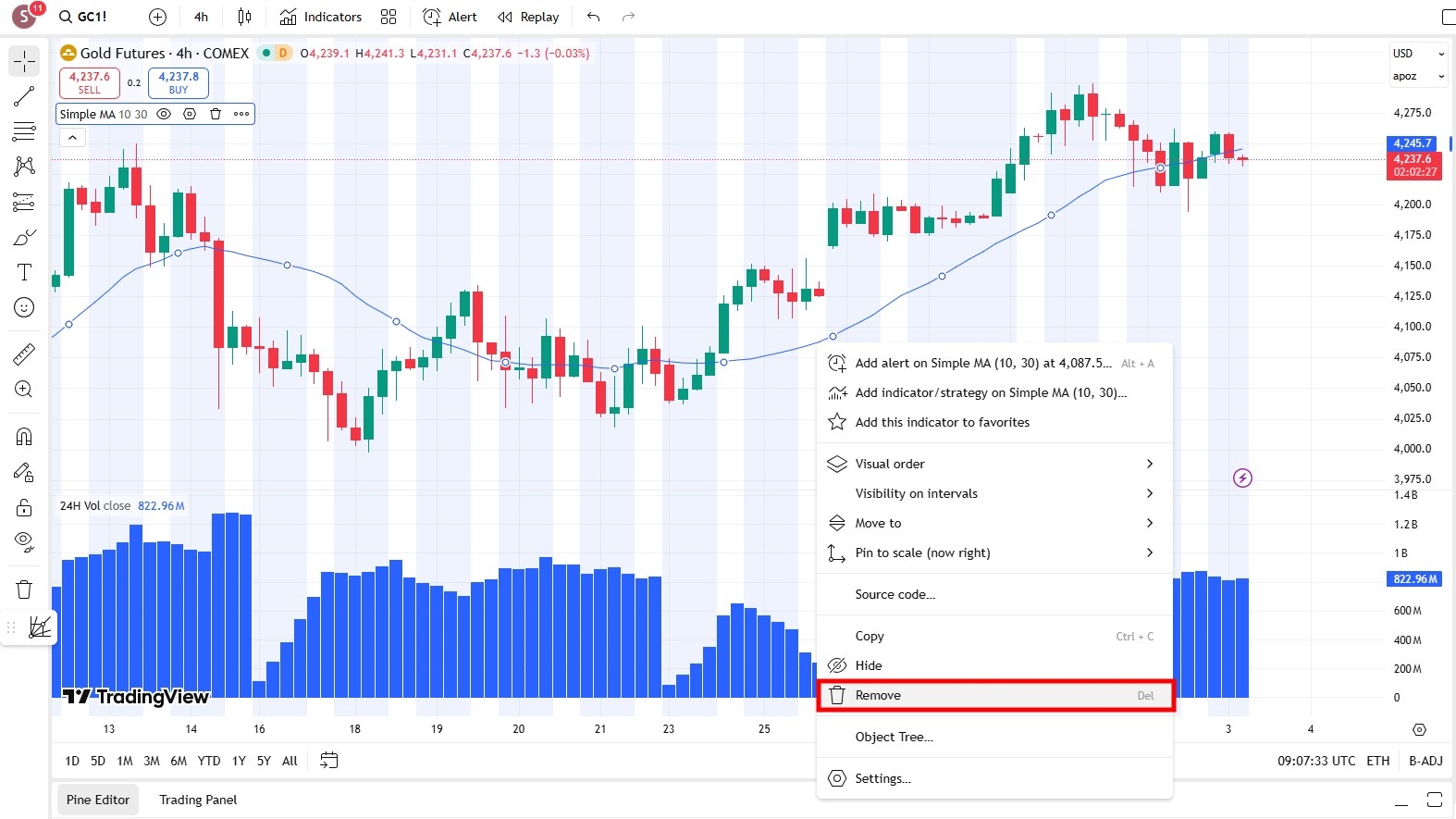Select the ruler measure tool
The width and height of the screenshot is (1456, 819).
[x=24, y=354]
